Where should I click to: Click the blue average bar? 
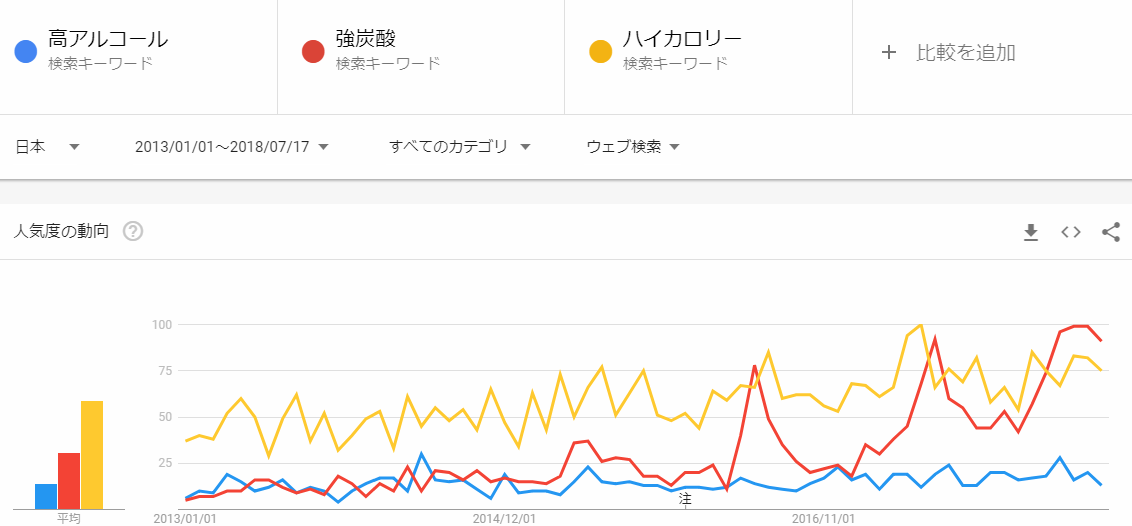[x=46, y=496]
